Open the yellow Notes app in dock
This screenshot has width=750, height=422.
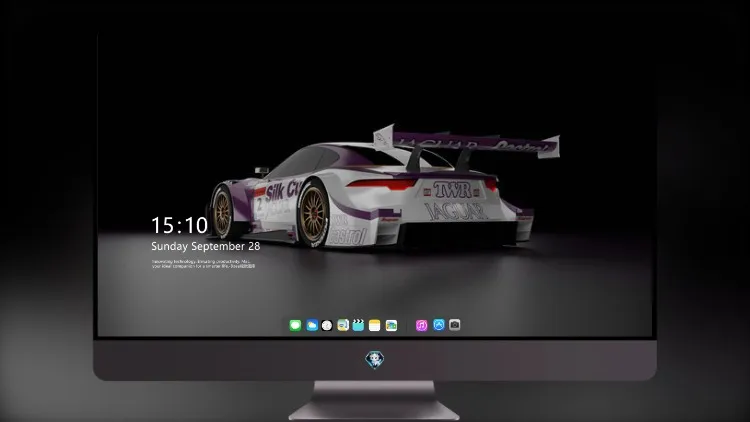[x=375, y=325]
